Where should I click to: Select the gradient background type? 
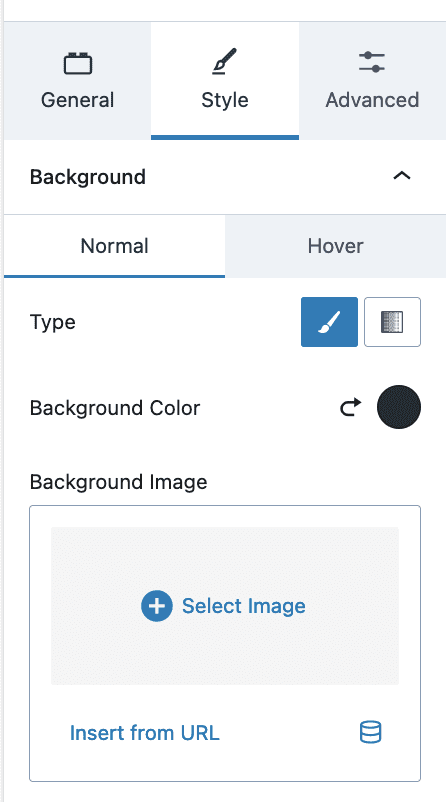[x=392, y=322]
